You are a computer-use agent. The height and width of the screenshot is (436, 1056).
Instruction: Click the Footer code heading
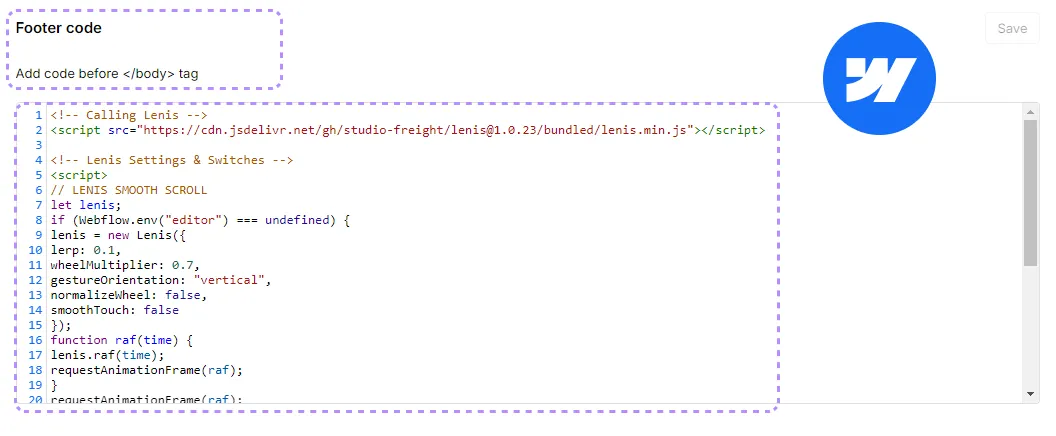click(59, 28)
